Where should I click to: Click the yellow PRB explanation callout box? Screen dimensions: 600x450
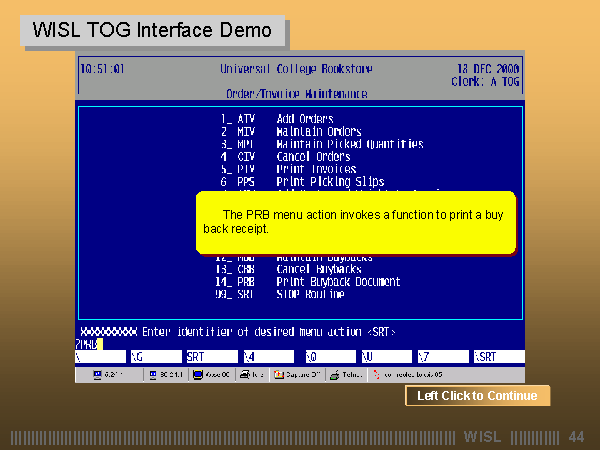(355, 222)
